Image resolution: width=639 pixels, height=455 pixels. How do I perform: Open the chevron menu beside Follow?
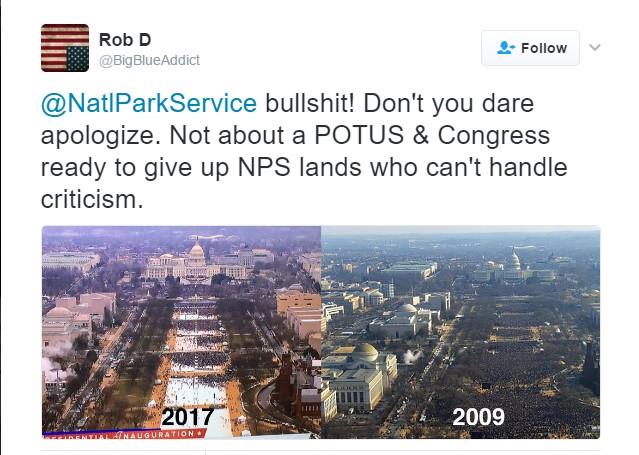pos(594,47)
